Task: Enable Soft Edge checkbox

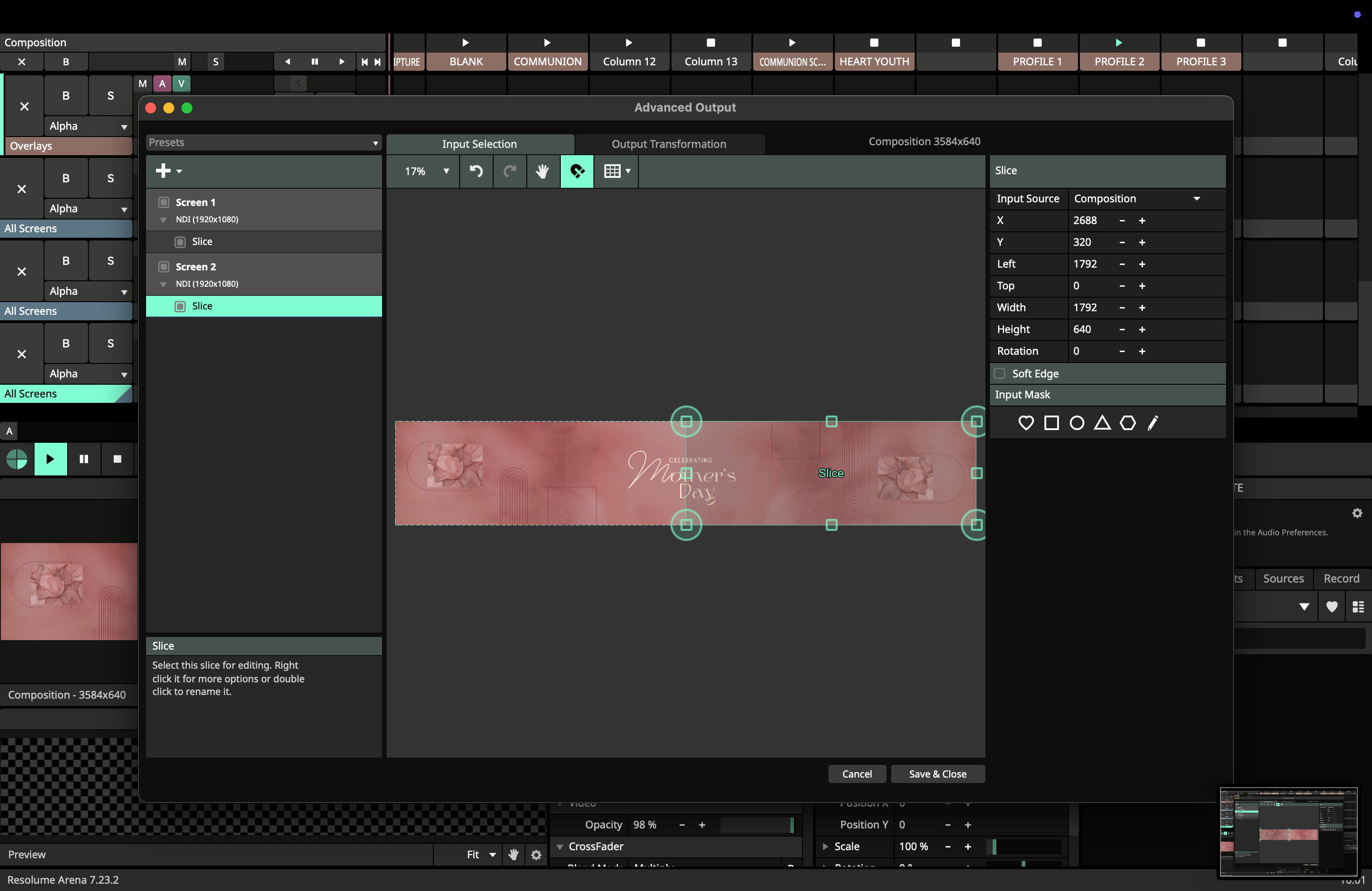Action: click(x=1000, y=373)
